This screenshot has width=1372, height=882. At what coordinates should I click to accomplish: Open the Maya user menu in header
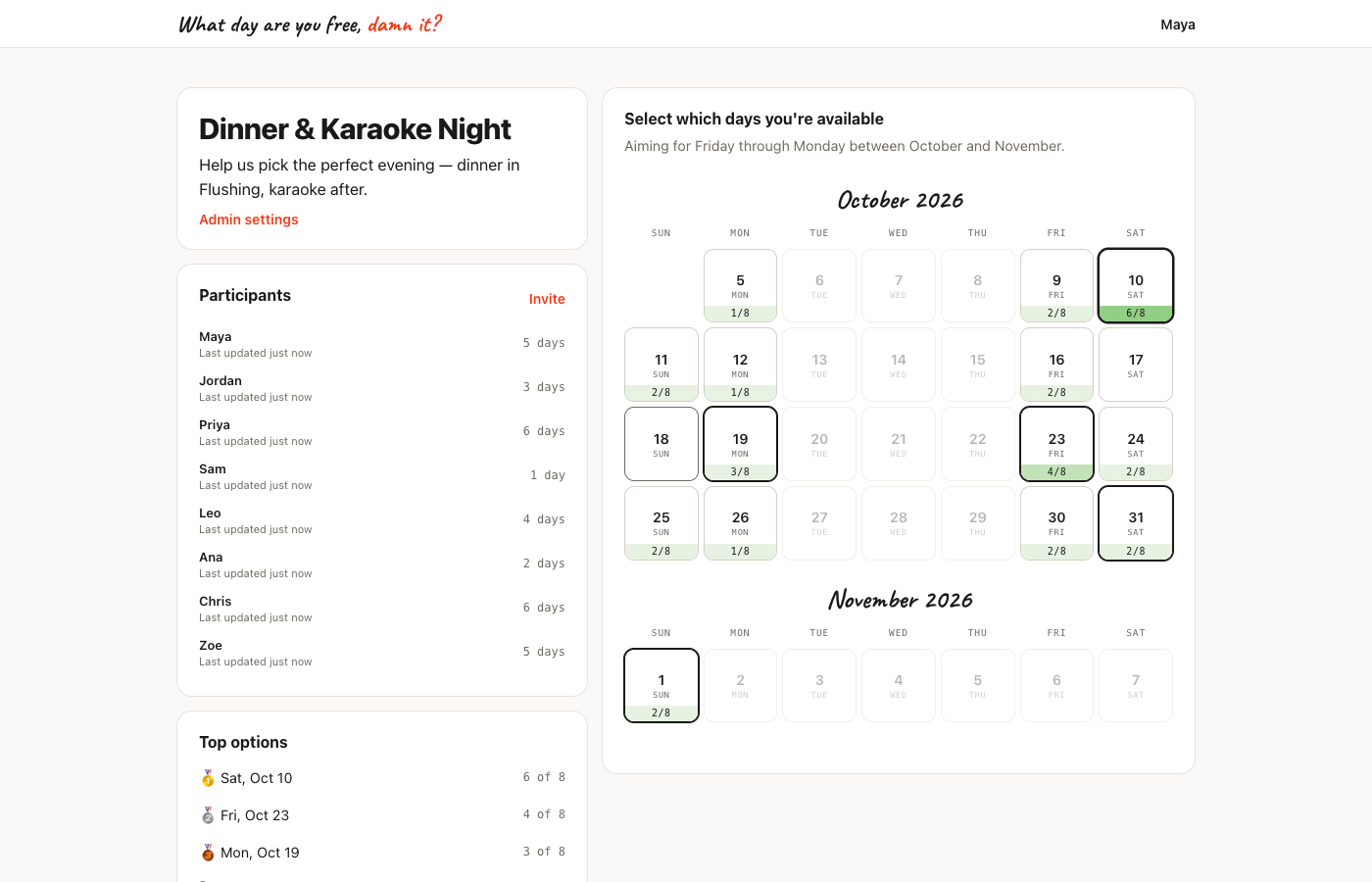point(1178,24)
